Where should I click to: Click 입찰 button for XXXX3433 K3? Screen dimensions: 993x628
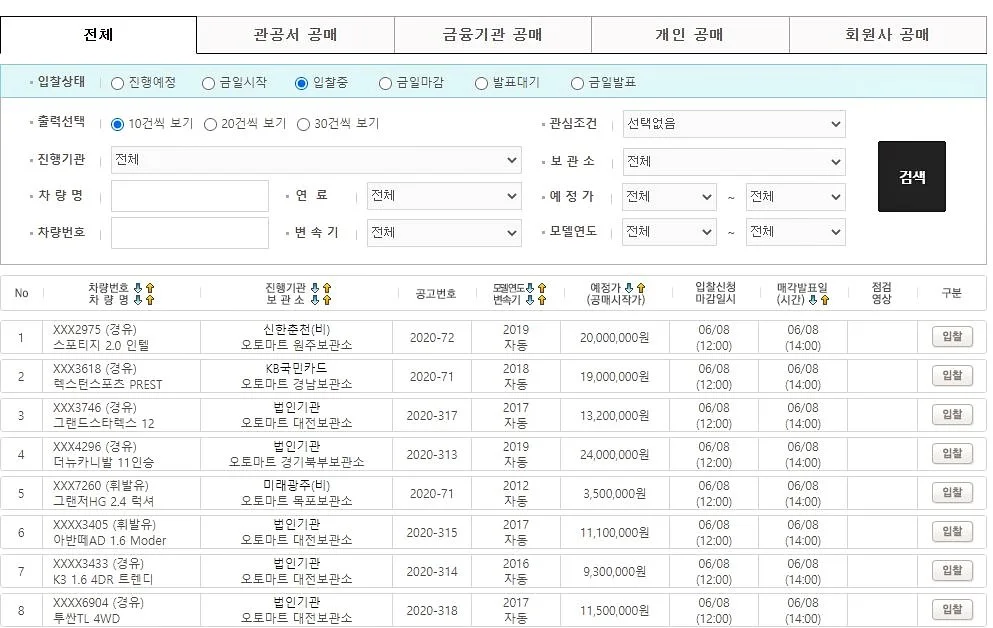[x=952, y=571]
